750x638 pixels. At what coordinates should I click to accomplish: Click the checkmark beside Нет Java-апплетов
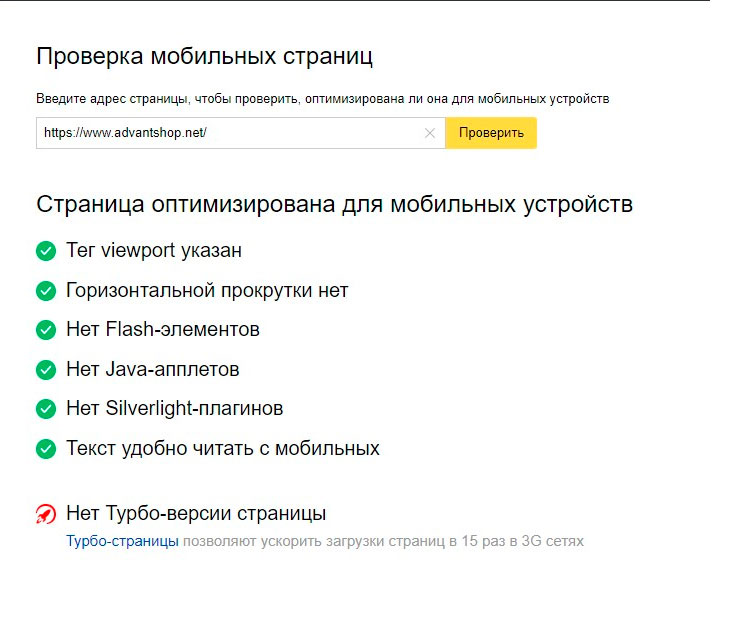pos(46,370)
